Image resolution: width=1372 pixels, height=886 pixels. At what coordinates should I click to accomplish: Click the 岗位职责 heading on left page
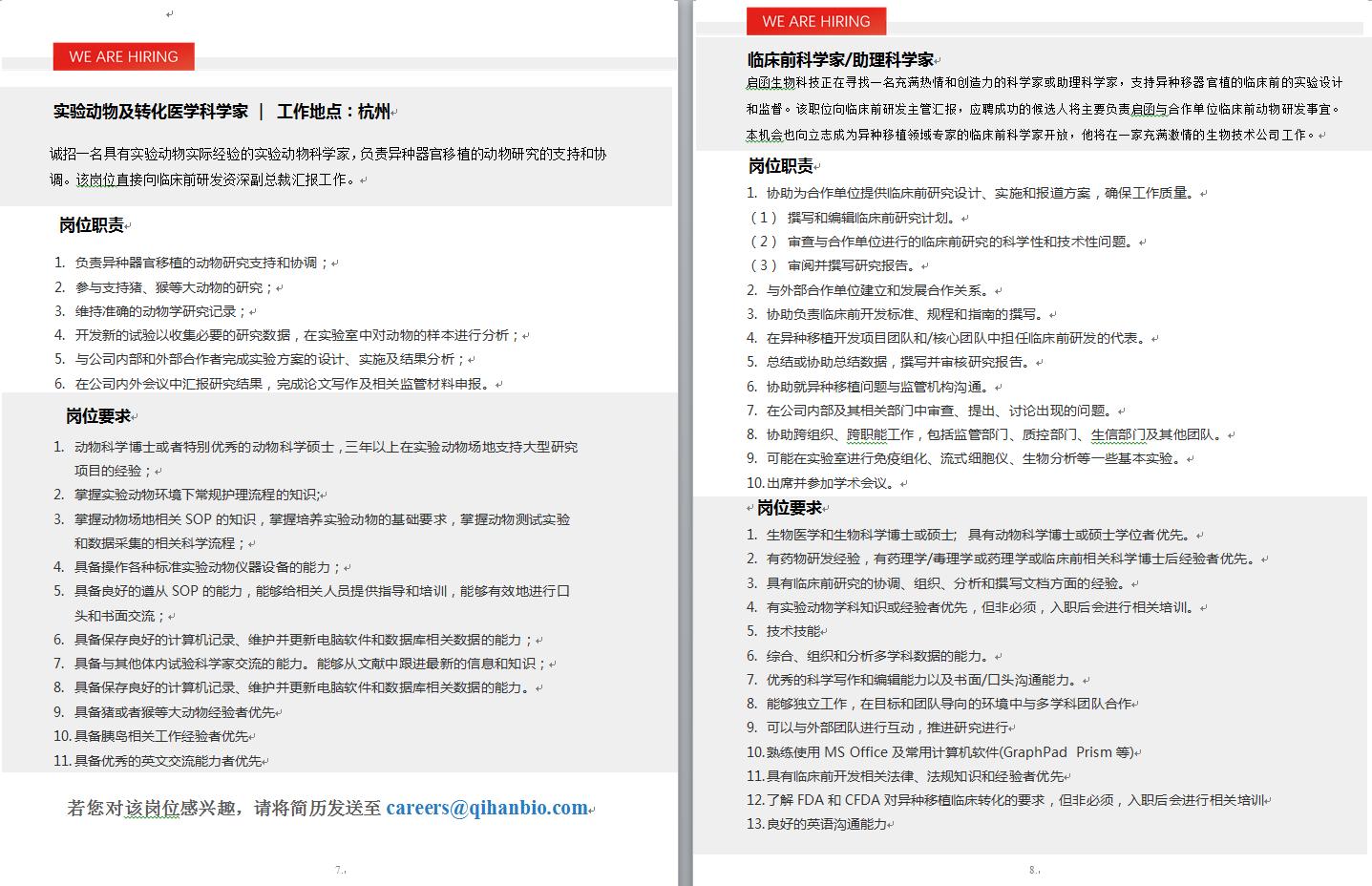click(92, 225)
